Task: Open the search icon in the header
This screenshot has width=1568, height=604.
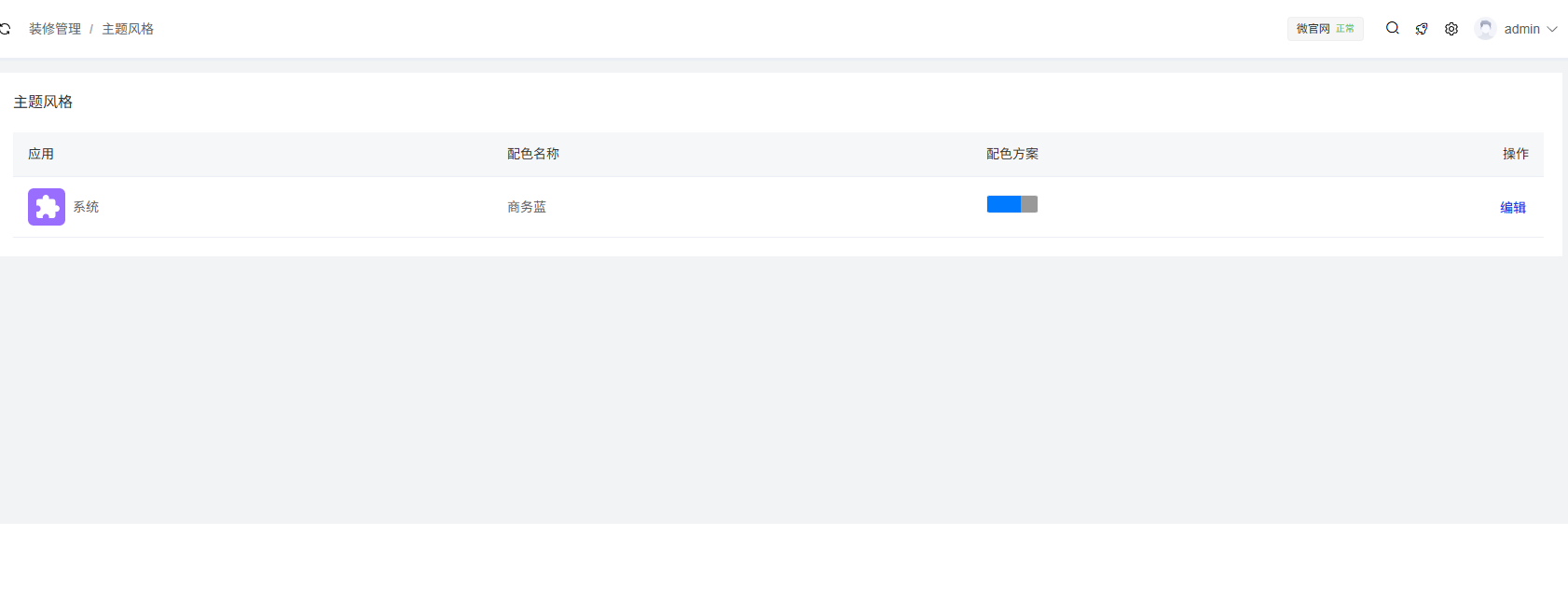Action: [x=1392, y=28]
